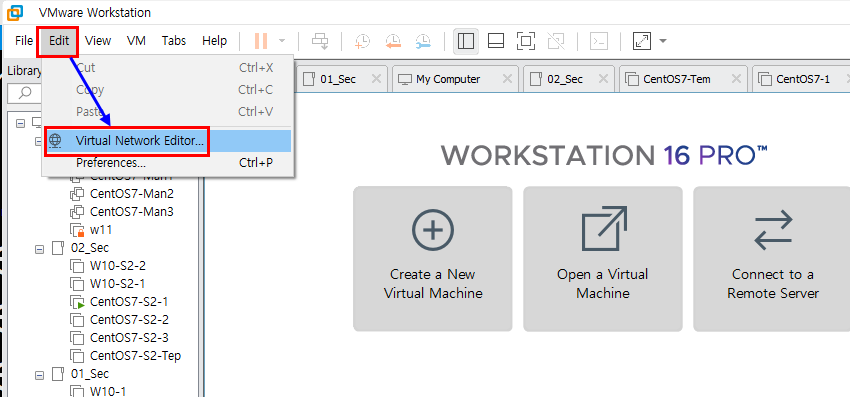Collapse the 02_Sec folder in library
850x397 pixels.
[39, 249]
